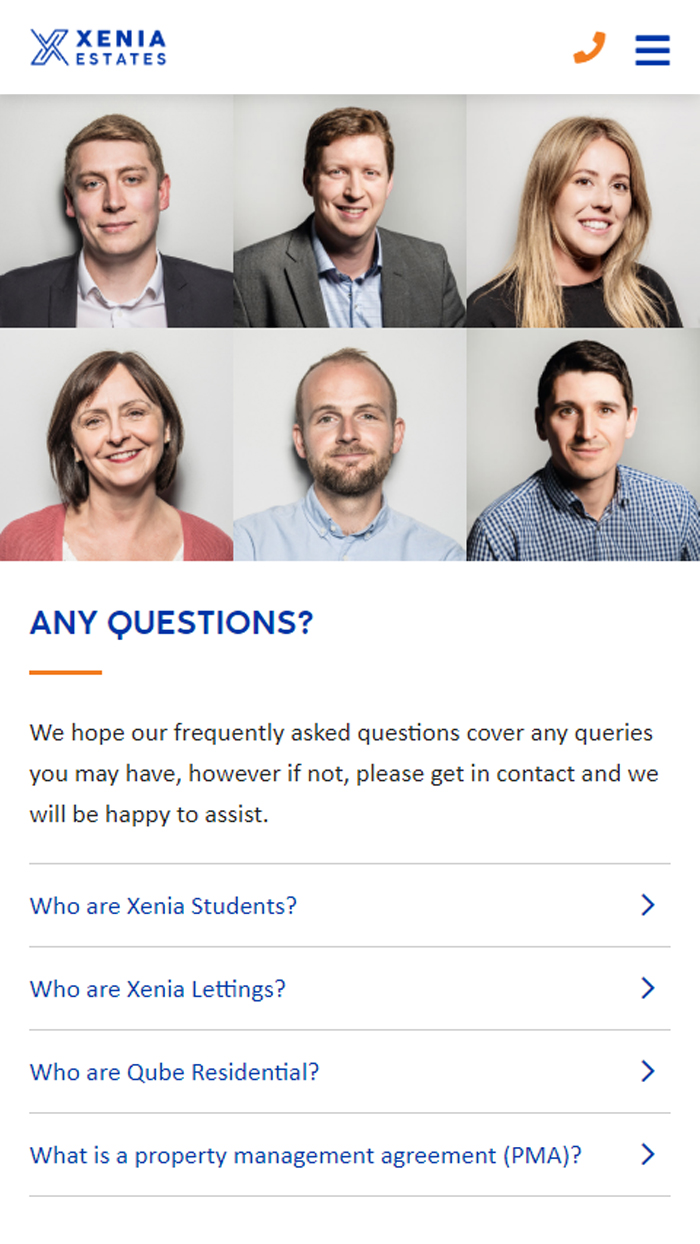Select photo of man in checked shirt
This screenshot has height=1244, width=700.
[583, 445]
